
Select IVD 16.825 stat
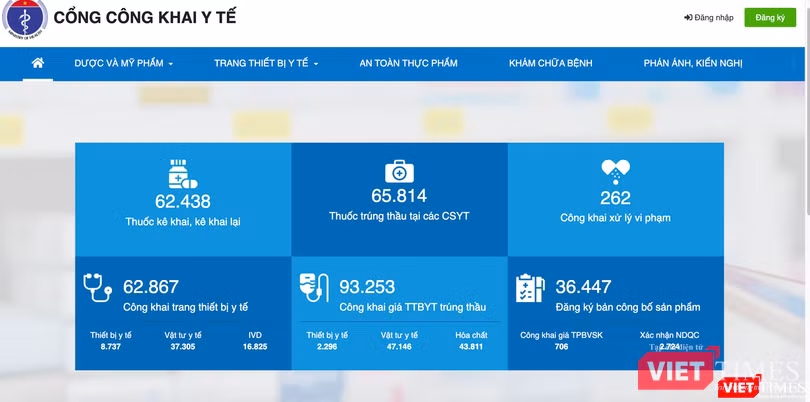[x=255, y=341]
